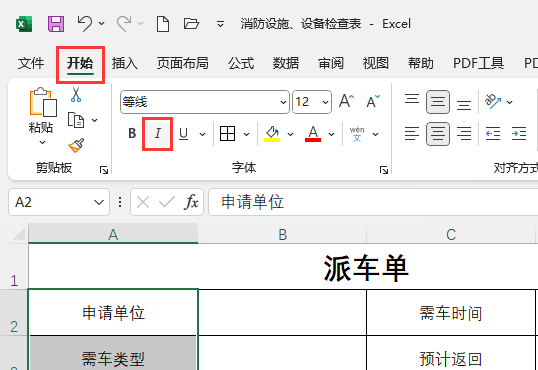Viewport: 538px width, 370px height.
Task: Toggle italic formatting
Action: (x=157, y=134)
